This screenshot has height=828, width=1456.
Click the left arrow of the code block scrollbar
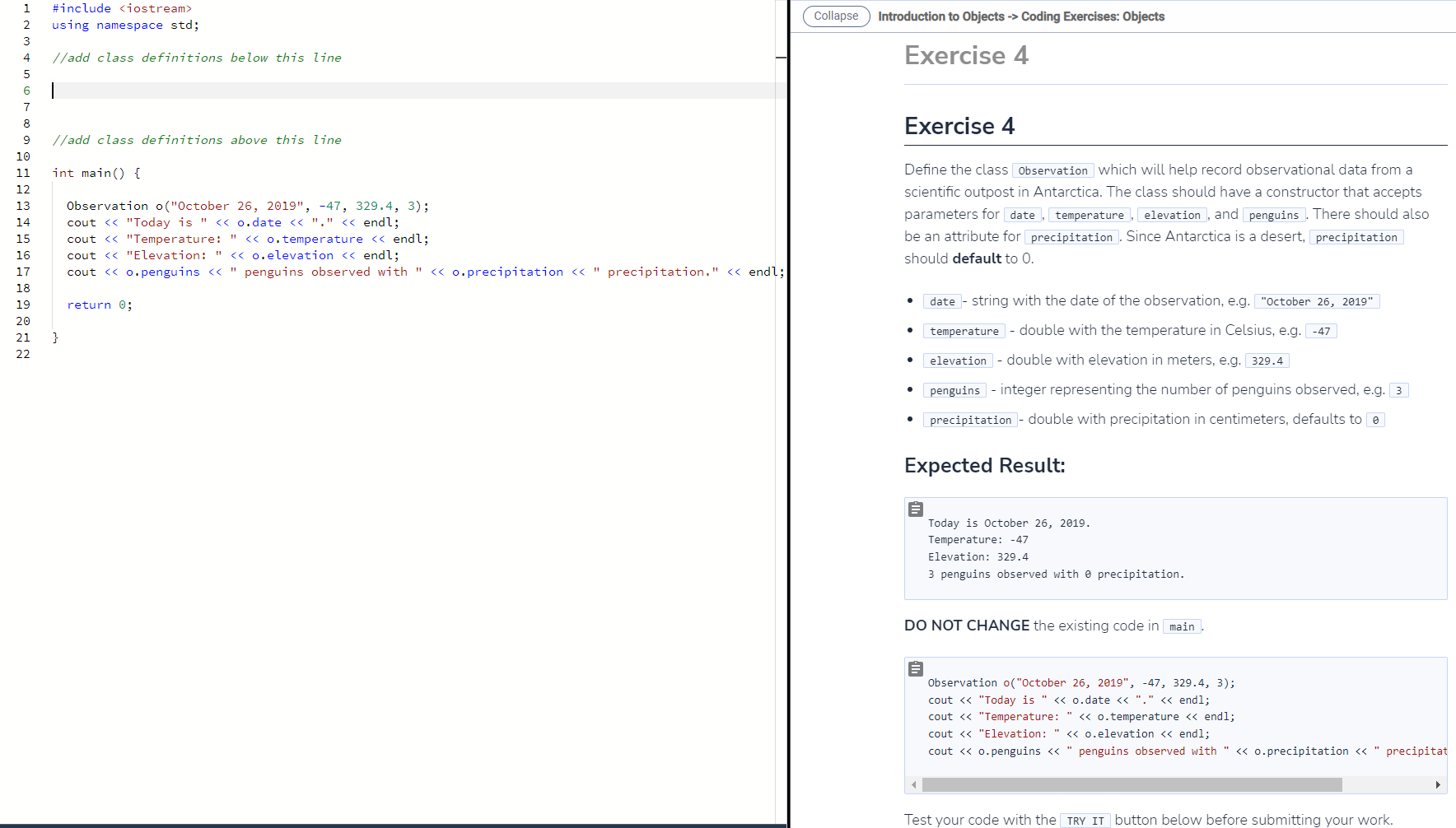point(912,784)
